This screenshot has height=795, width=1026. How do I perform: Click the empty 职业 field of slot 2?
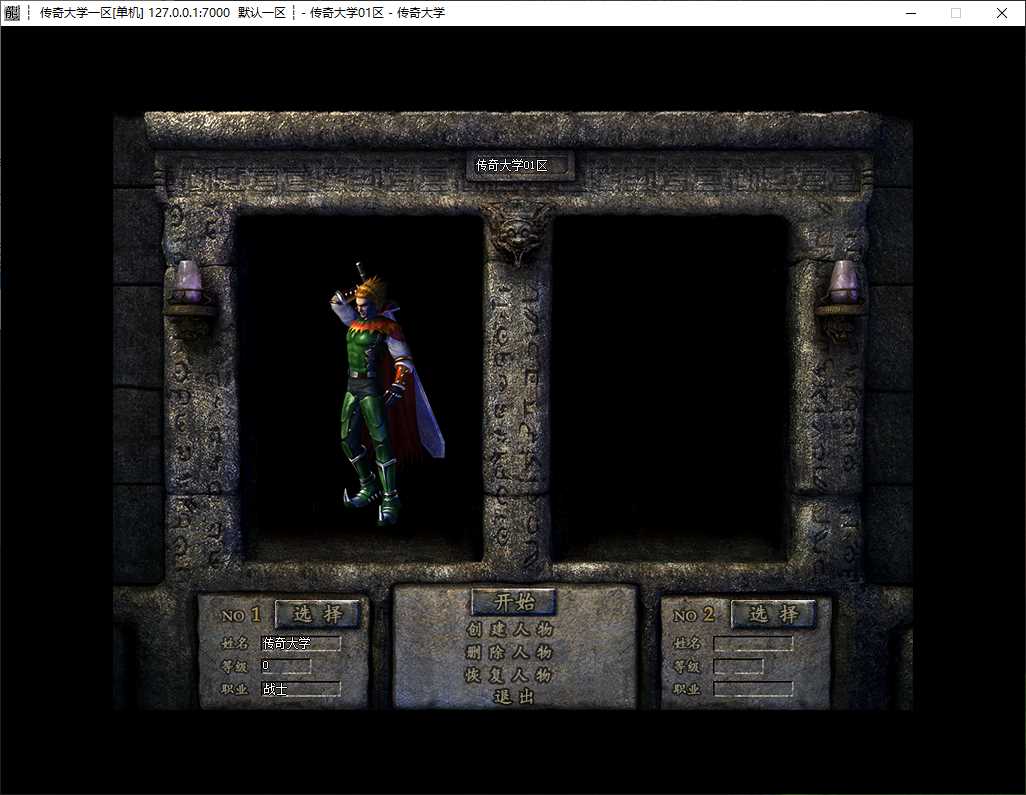(753, 688)
